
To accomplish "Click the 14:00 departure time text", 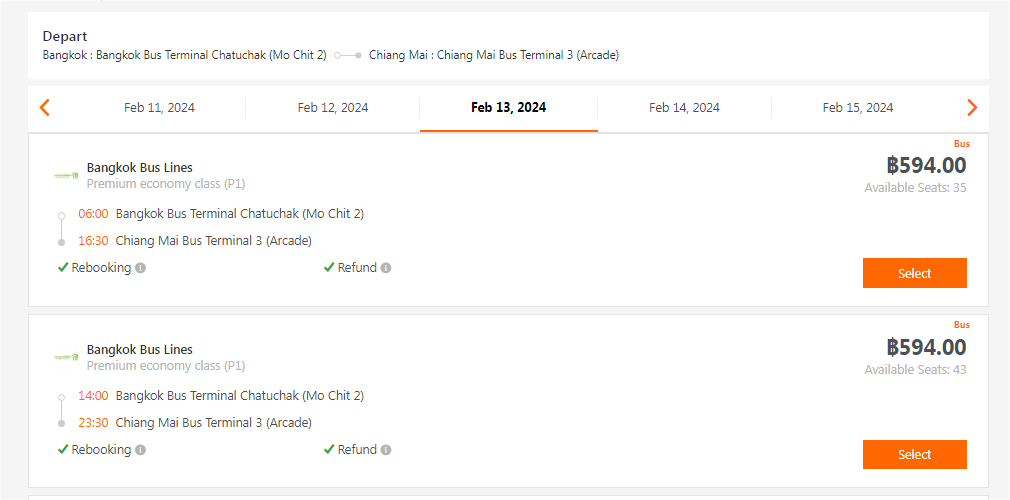I will pyautogui.click(x=93, y=396).
